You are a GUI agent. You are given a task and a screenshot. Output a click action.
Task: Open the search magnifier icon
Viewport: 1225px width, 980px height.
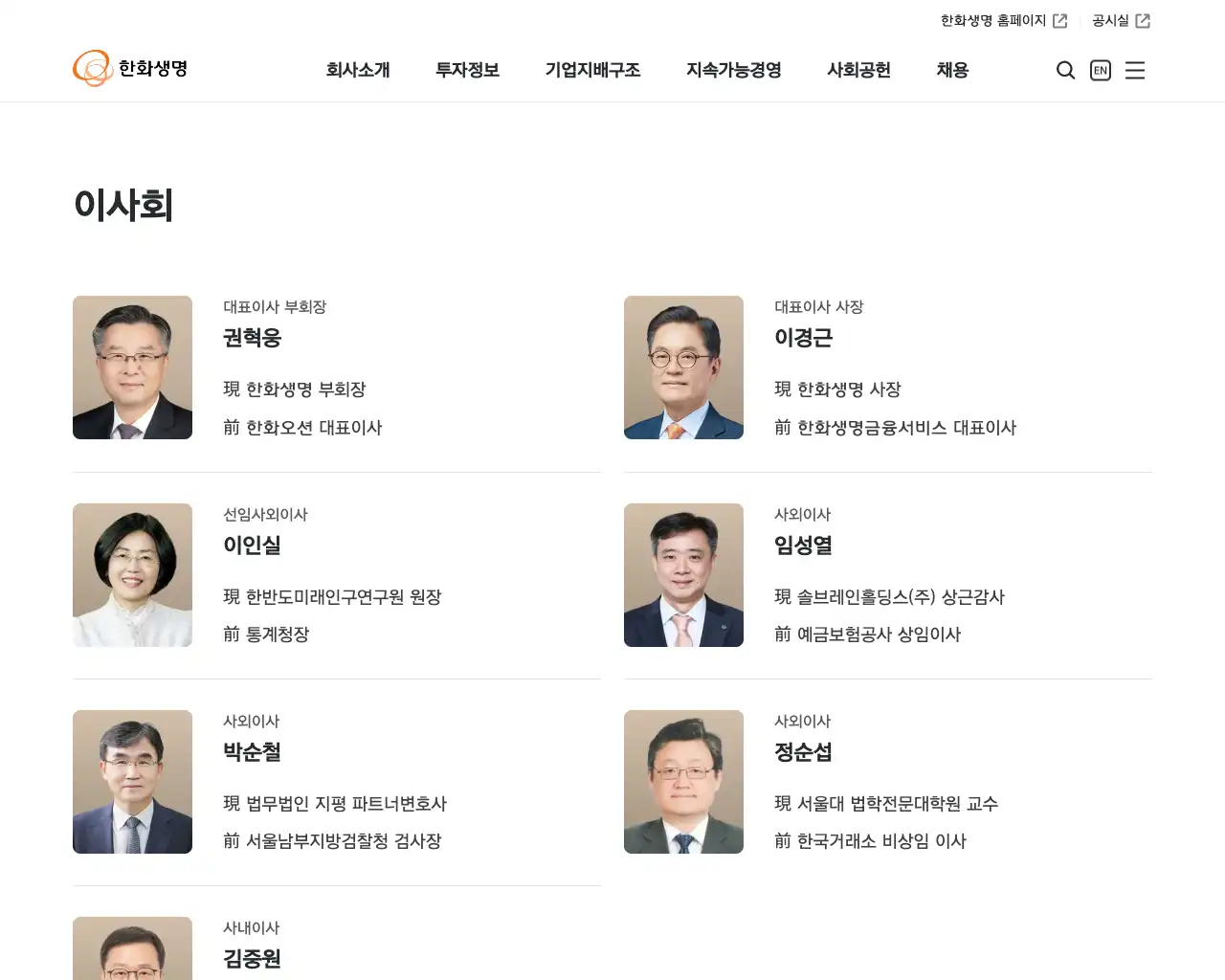coord(1065,70)
